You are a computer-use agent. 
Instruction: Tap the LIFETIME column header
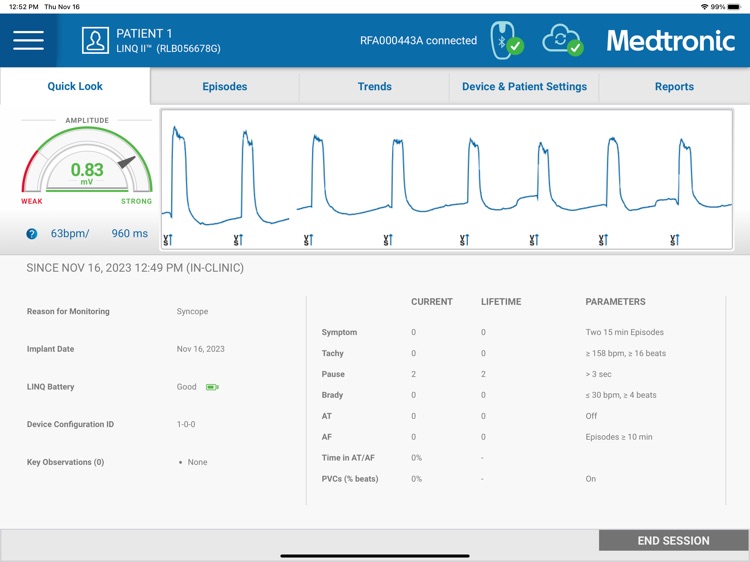(x=501, y=302)
